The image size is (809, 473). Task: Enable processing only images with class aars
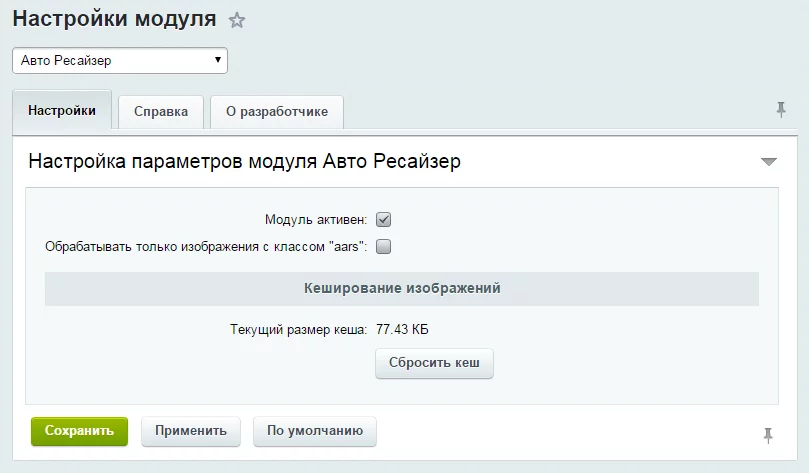(383, 246)
